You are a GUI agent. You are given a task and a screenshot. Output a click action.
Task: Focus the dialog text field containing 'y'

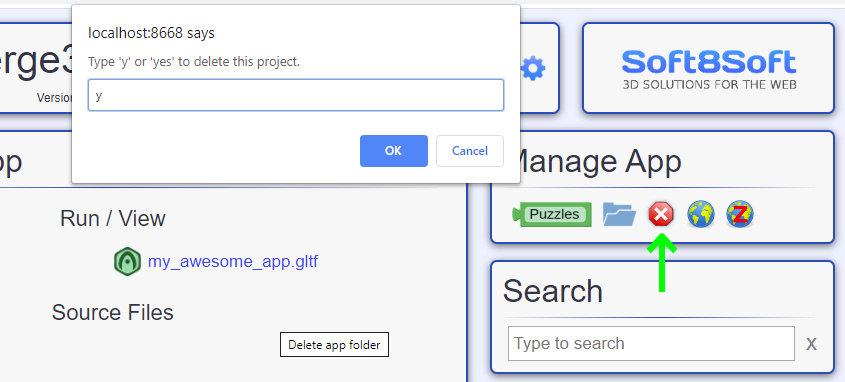(296, 95)
